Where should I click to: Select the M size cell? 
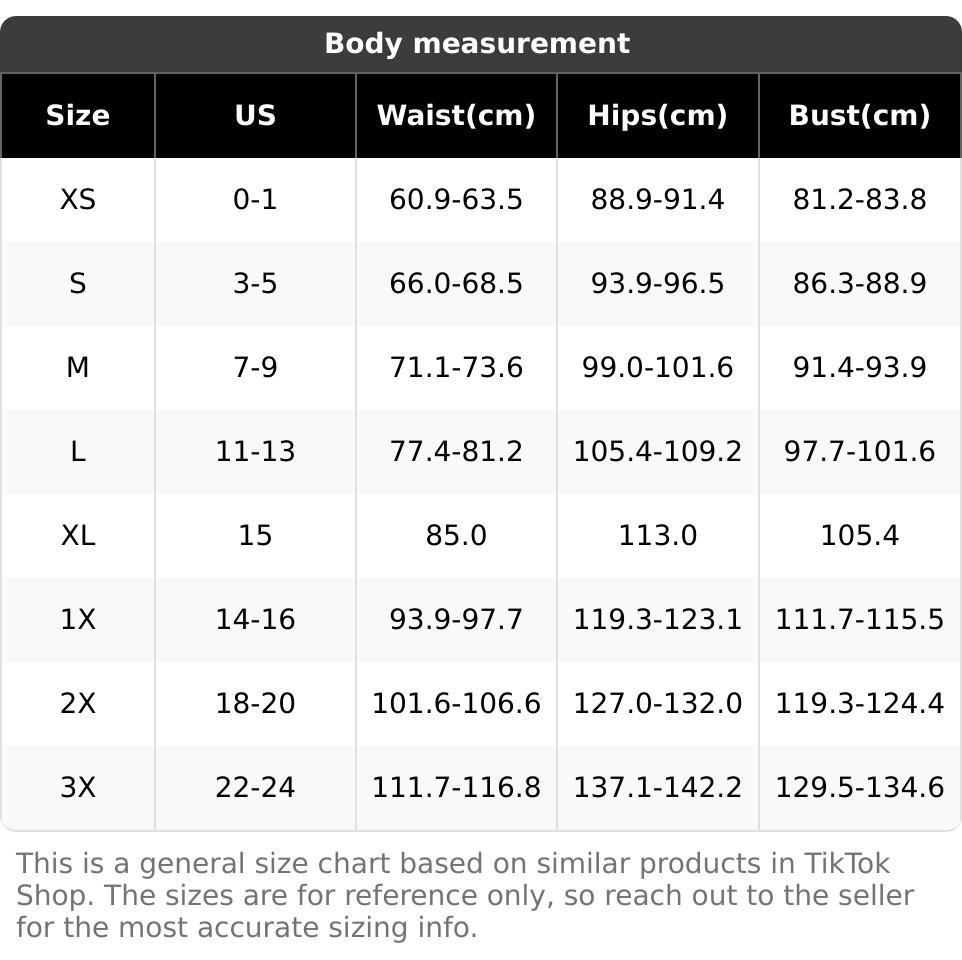pyautogui.click(x=78, y=368)
